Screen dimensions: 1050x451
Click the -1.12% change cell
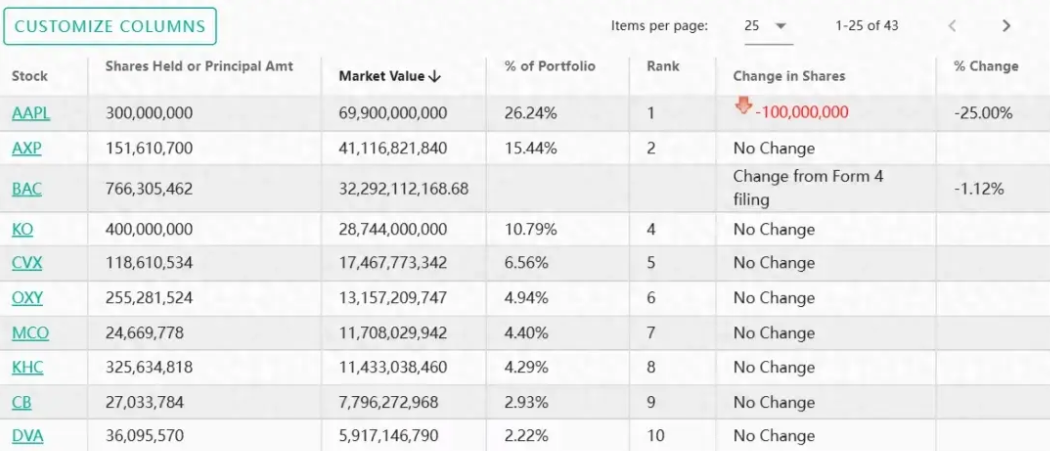[x=979, y=189]
